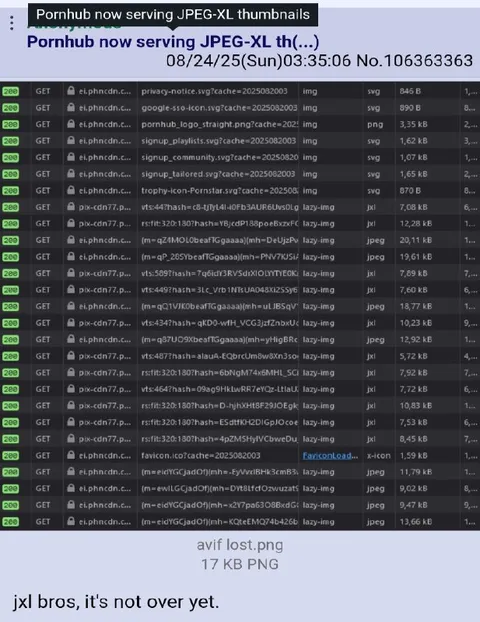Click the png type cell

[375, 125]
